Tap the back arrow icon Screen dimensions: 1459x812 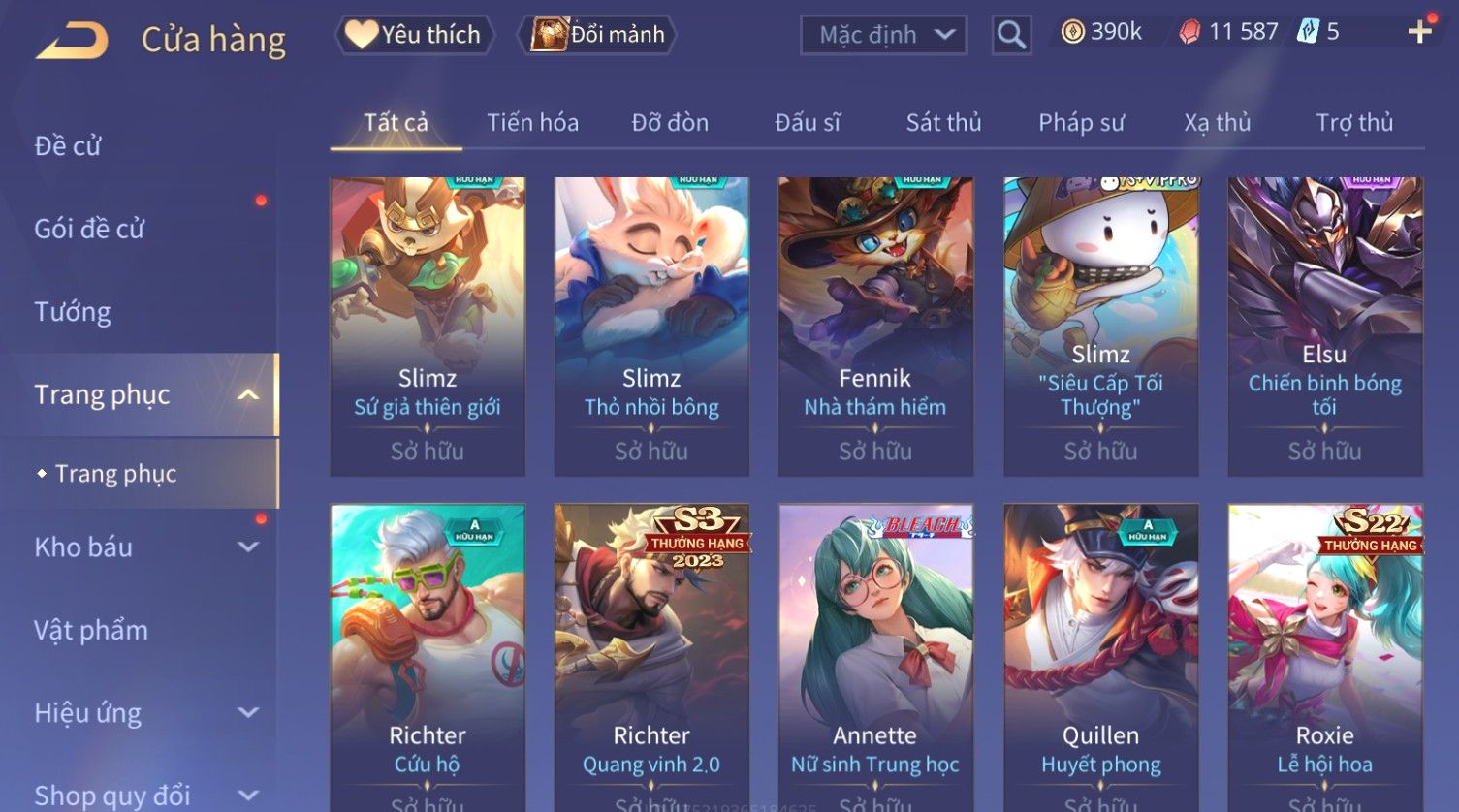[x=72, y=41]
